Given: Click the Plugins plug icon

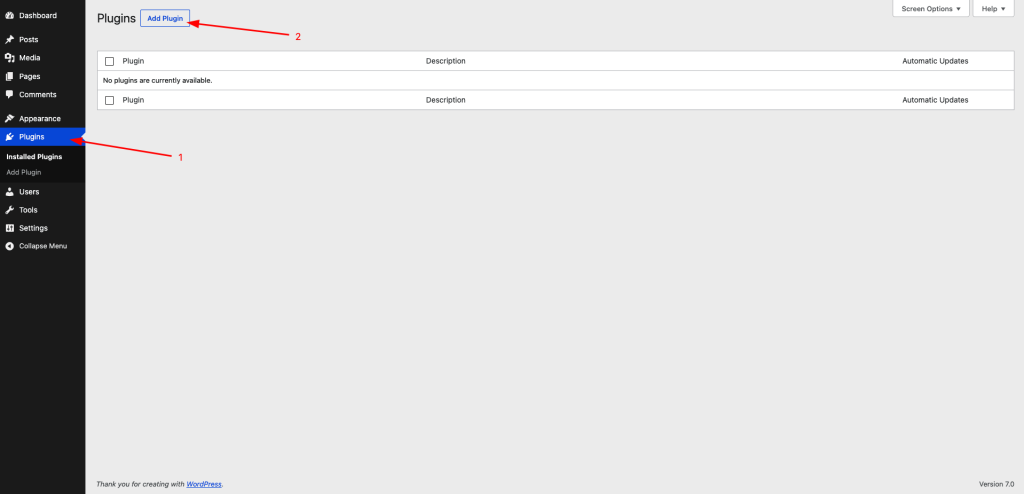Looking at the screenshot, I should 9,137.
